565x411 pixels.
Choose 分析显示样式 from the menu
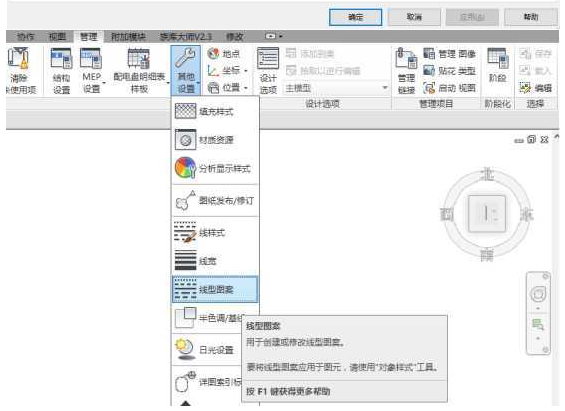(x=215, y=168)
